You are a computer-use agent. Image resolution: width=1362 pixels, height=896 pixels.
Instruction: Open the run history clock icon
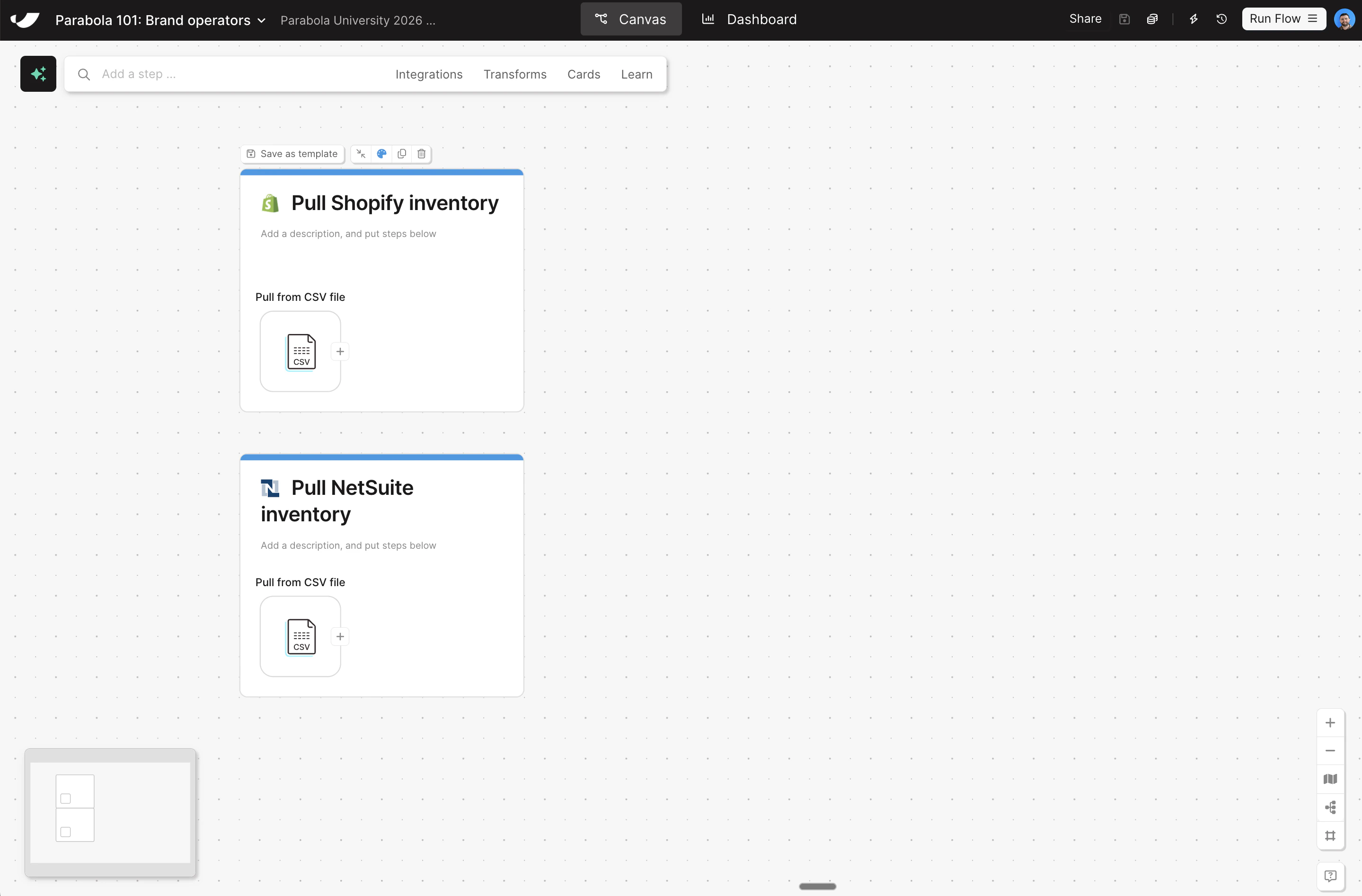[x=1221, y=19]
